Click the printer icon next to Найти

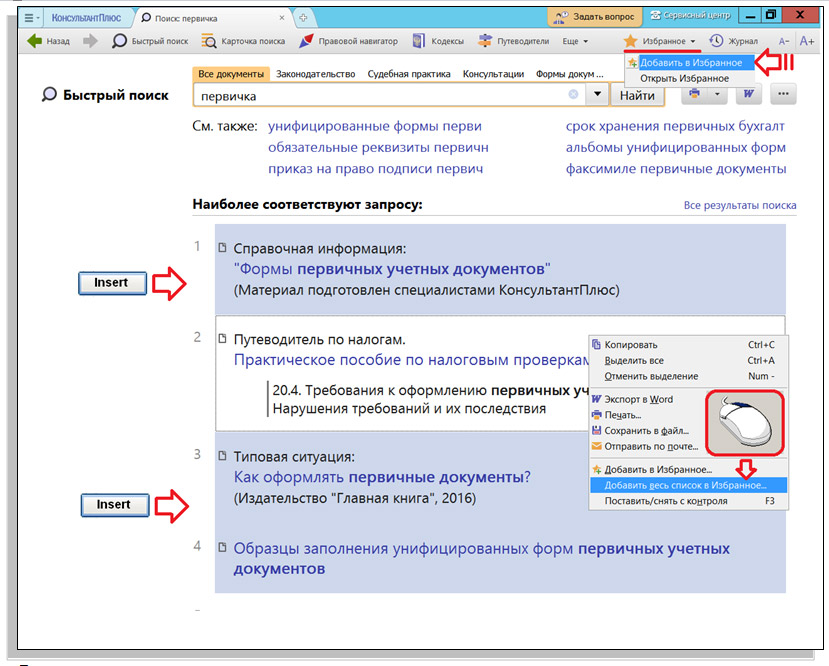(694, 95)
